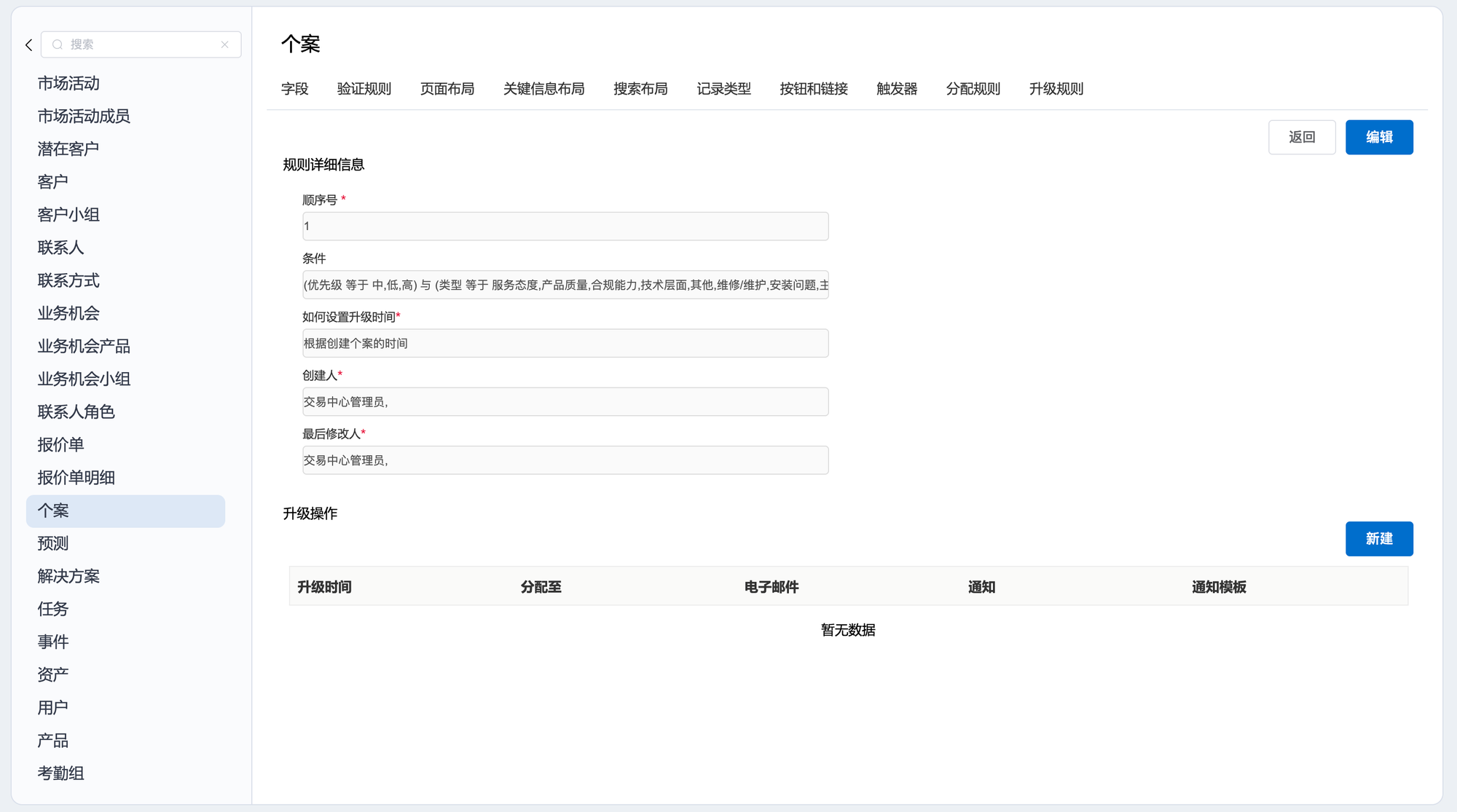
Task: Switch to the 字段 tab
Action: click(x=294, y=89)
